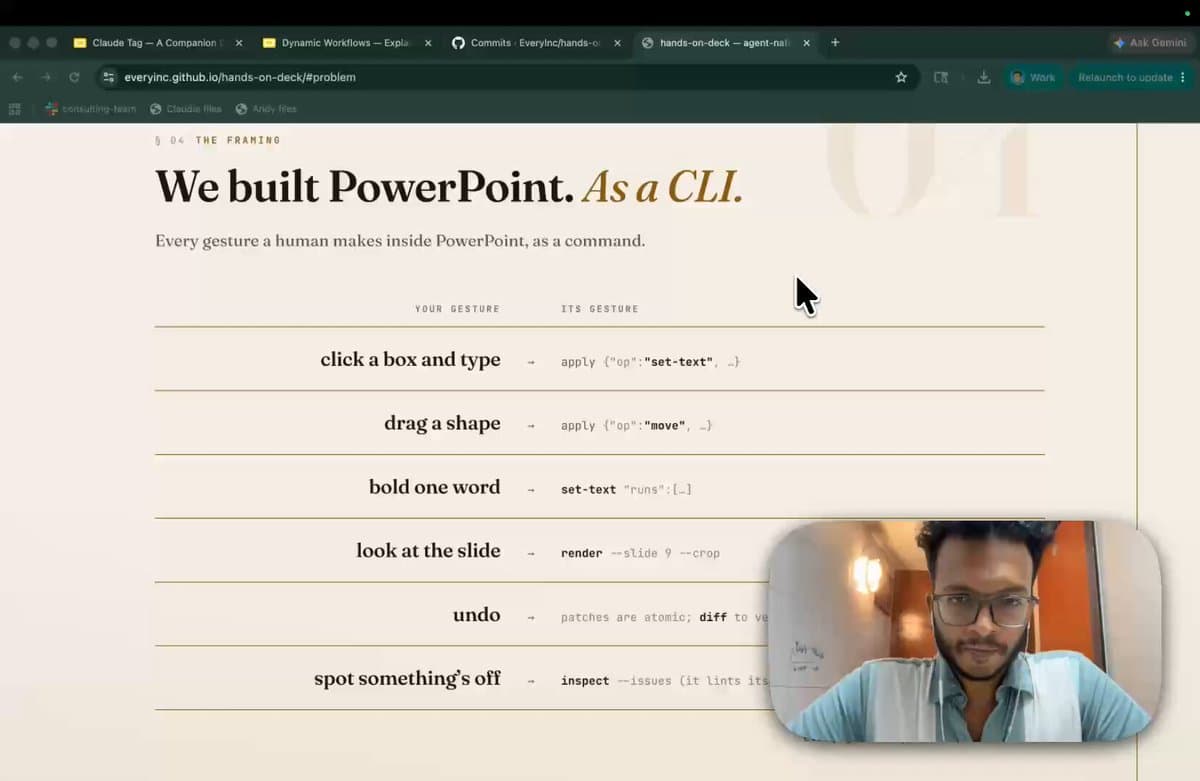Click the 'bold one word' row label

point(434,487)
